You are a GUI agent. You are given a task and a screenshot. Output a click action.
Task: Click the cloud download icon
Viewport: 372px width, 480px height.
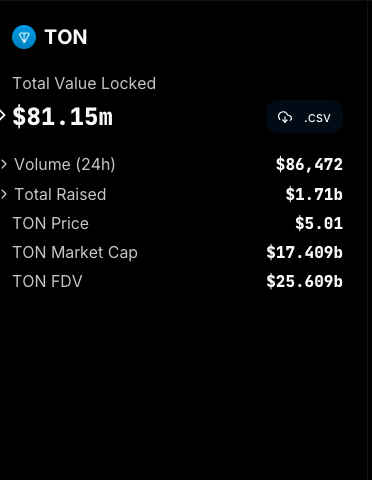(x=285, y=117)
